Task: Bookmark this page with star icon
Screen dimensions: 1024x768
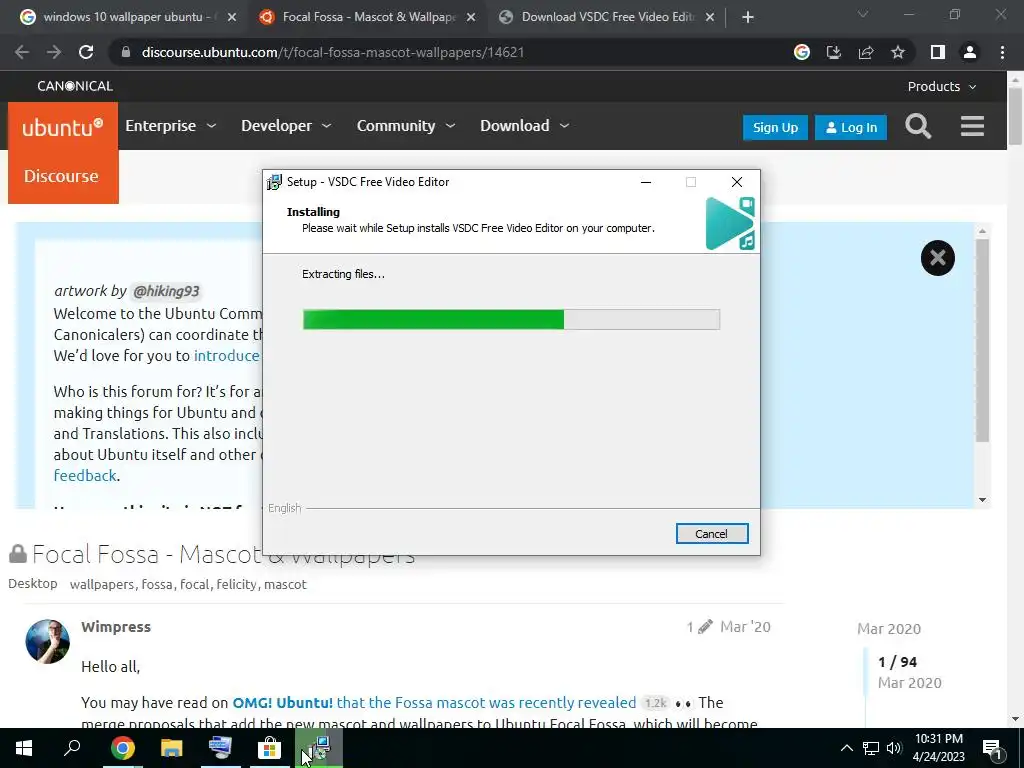Action: [x=898, y=52]
